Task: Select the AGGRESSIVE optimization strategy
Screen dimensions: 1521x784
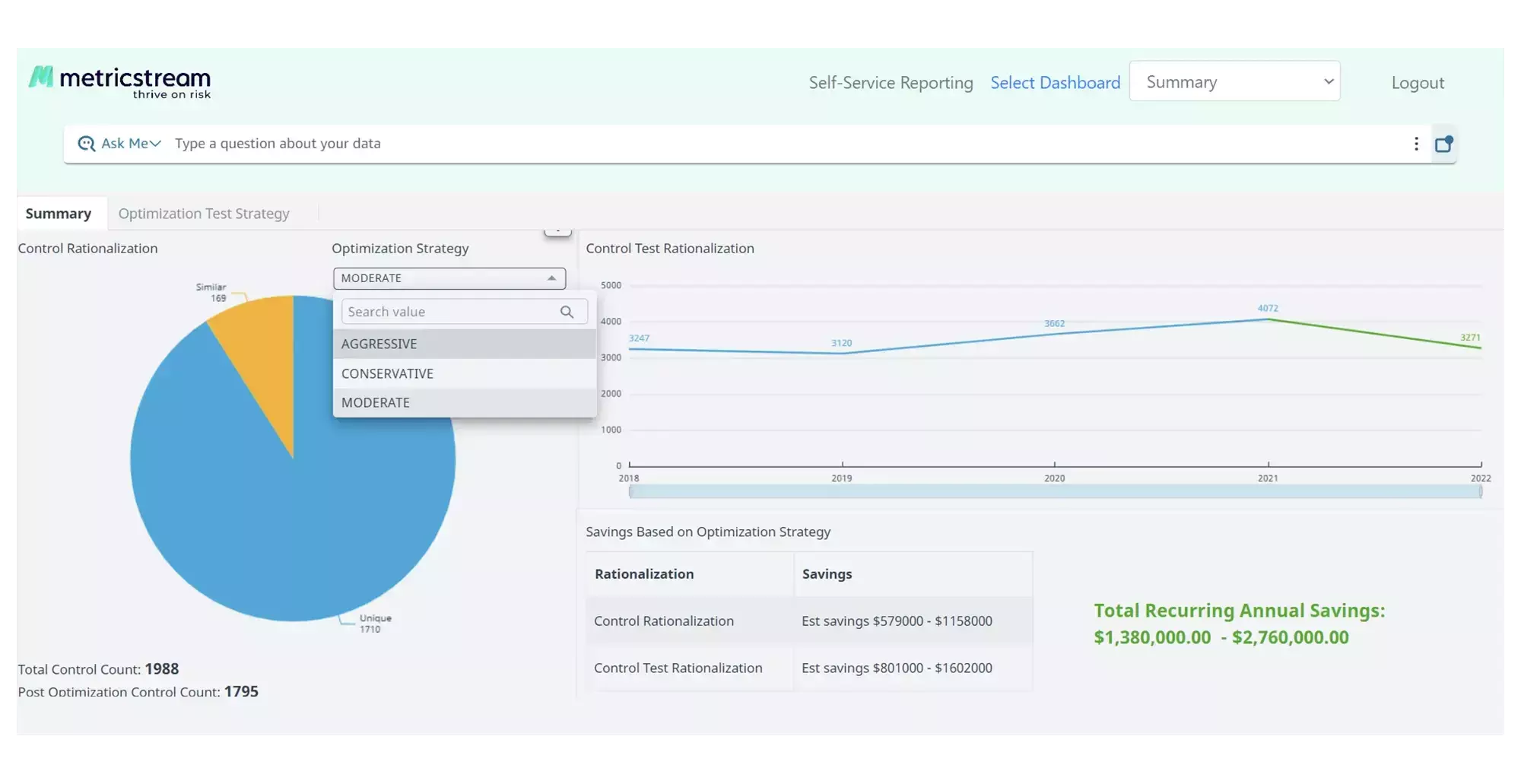Action: [x=379, y=344]
